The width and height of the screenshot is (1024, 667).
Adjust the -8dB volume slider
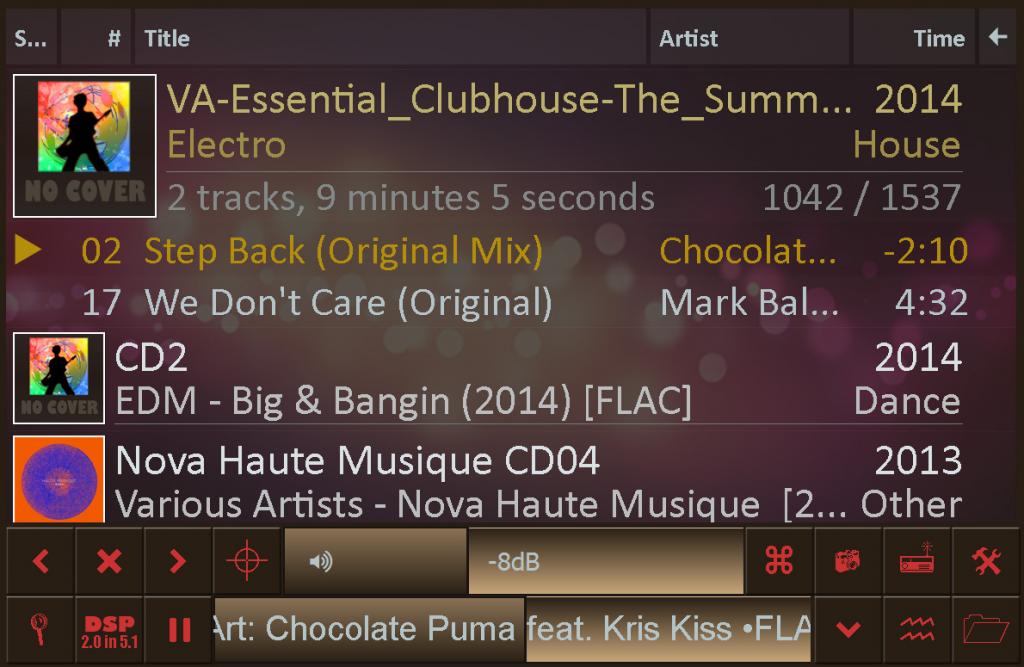[514, 561]
